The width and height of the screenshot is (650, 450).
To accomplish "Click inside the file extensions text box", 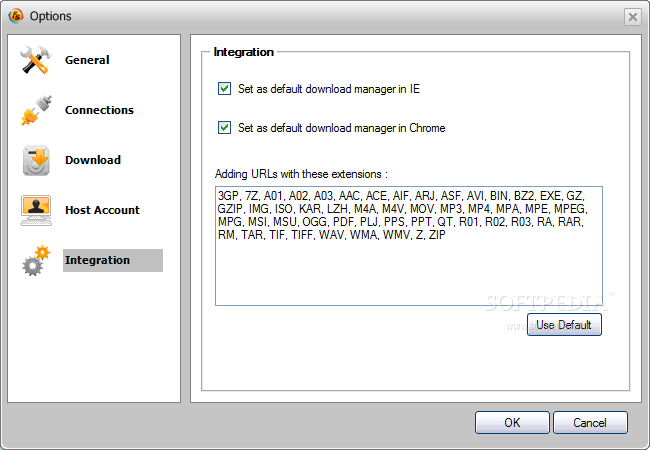I will tap(409, 246).
